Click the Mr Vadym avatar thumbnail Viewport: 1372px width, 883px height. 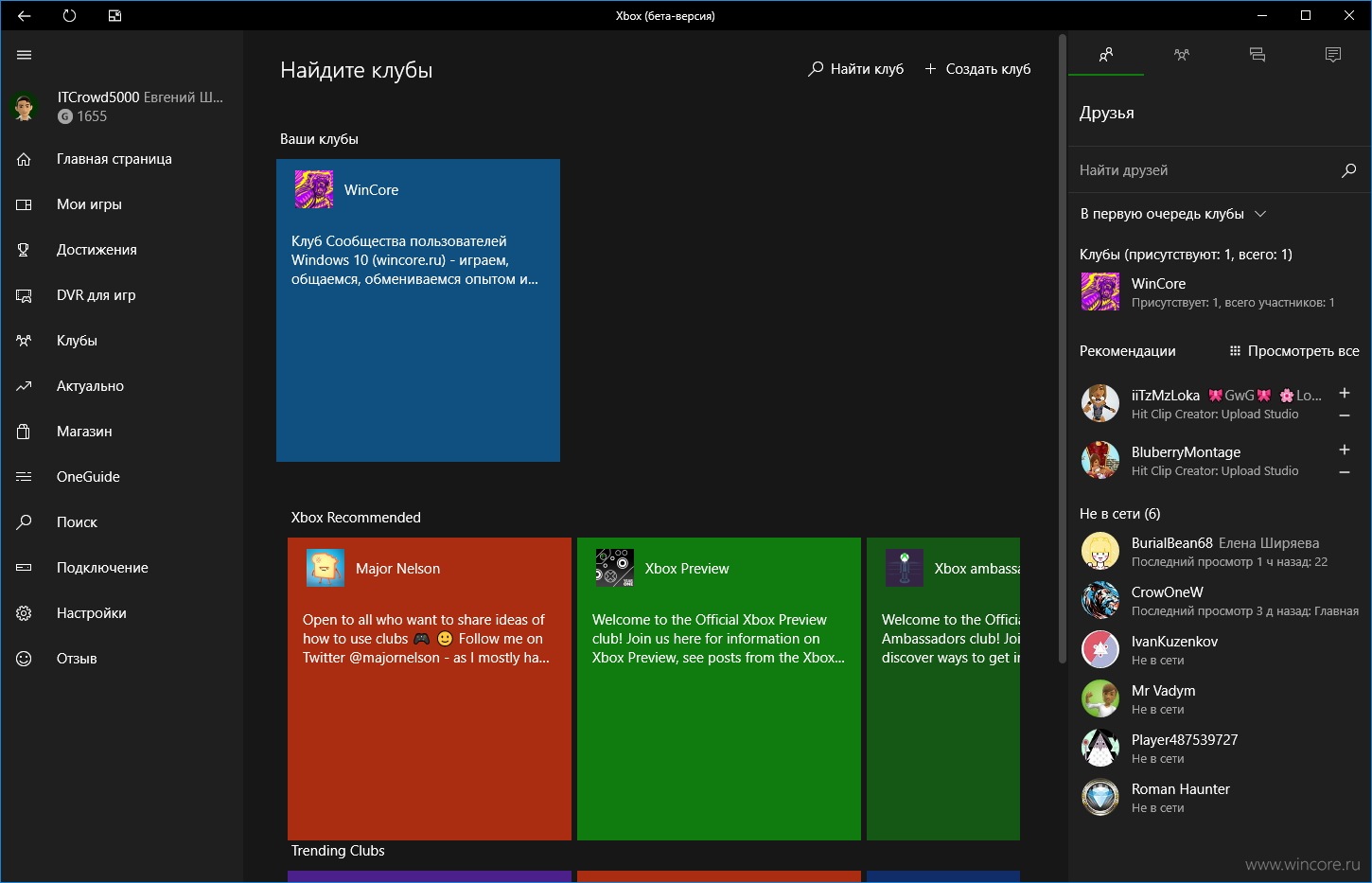1100,699
